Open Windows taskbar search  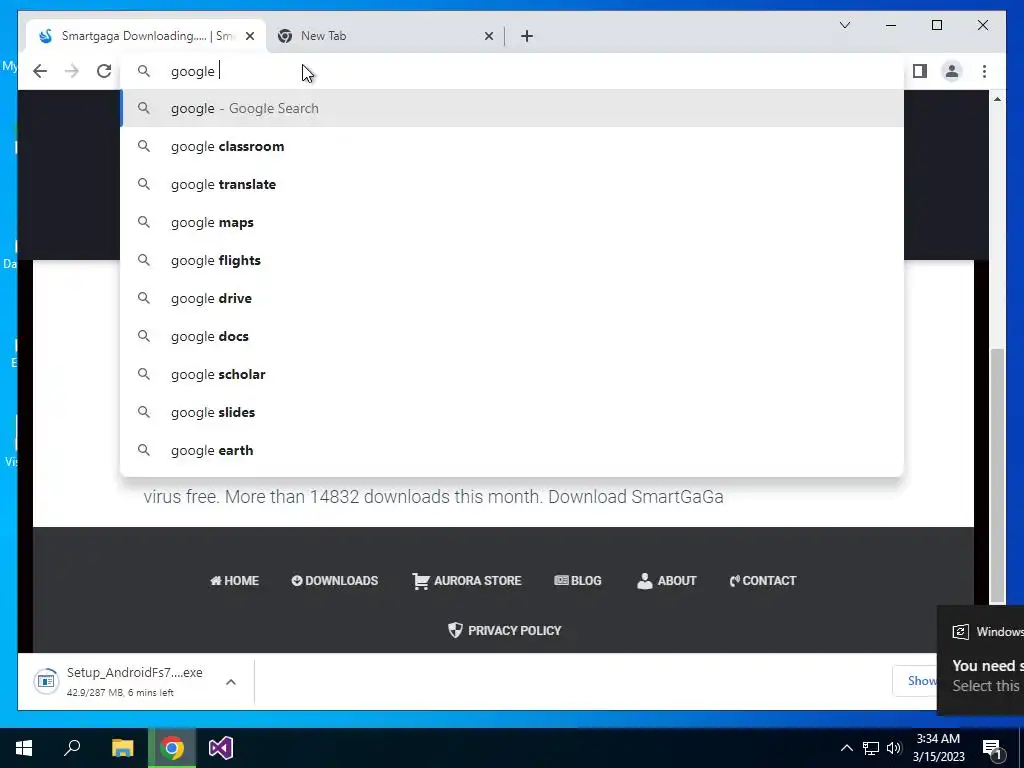click(x=72, y=748)
